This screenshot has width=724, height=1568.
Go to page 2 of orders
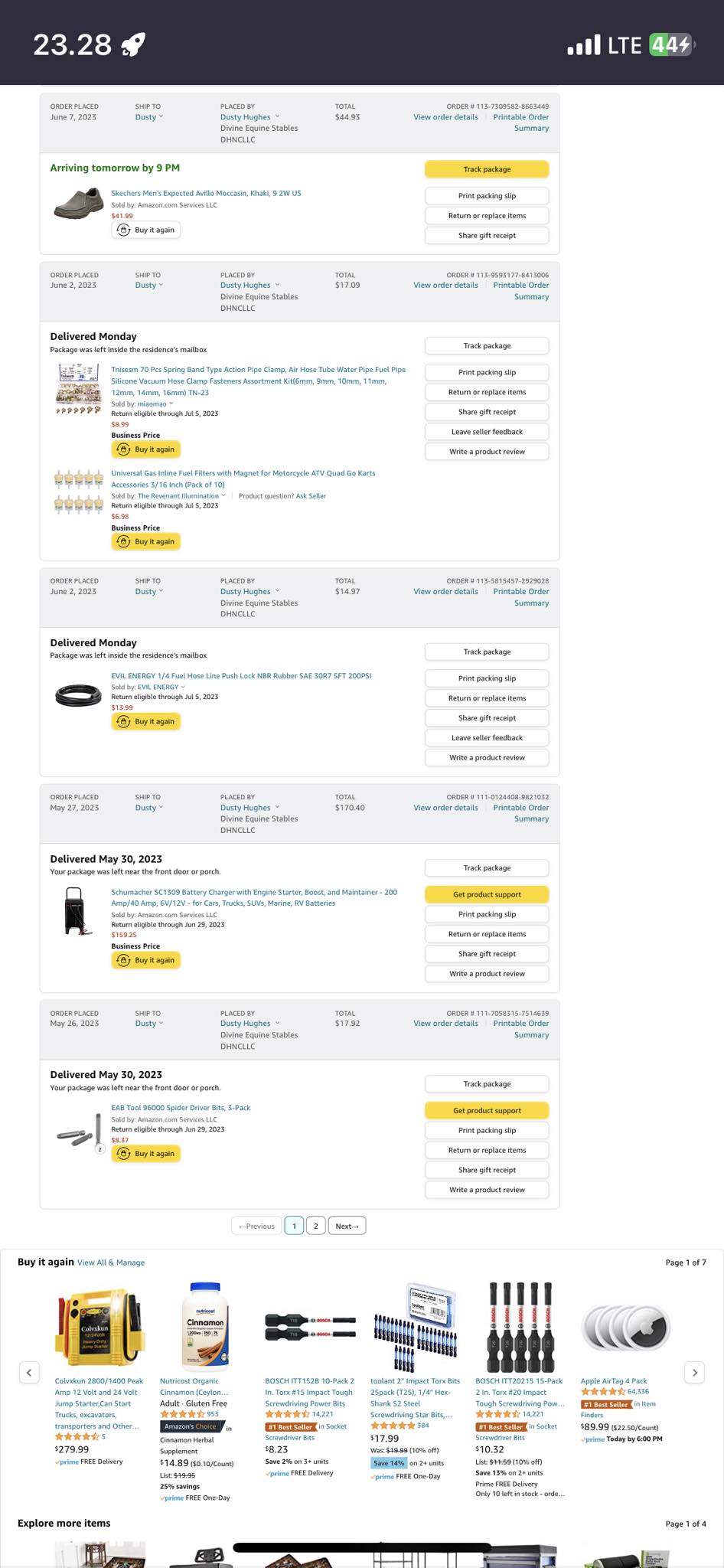[x=315, y=1226]
